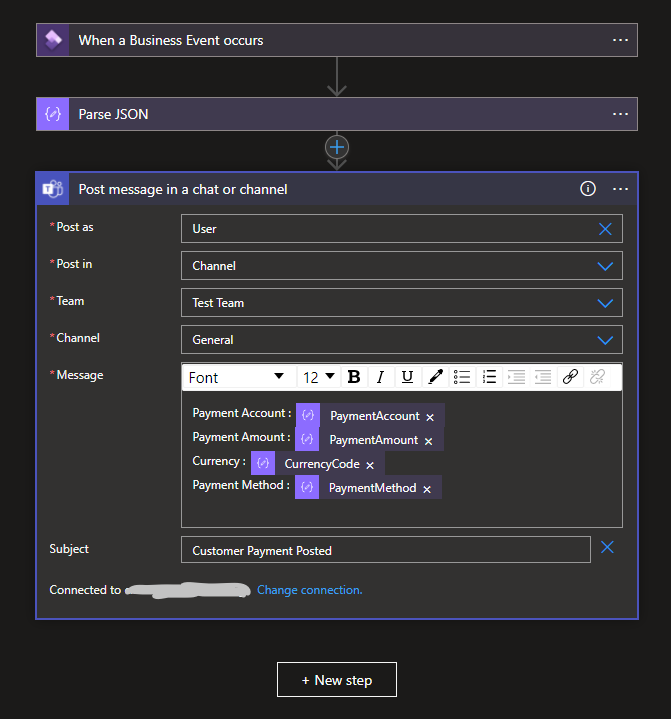The image size is (671, 719).
Task: Open options menu for Business Event trigger
Action: (620, 40)
